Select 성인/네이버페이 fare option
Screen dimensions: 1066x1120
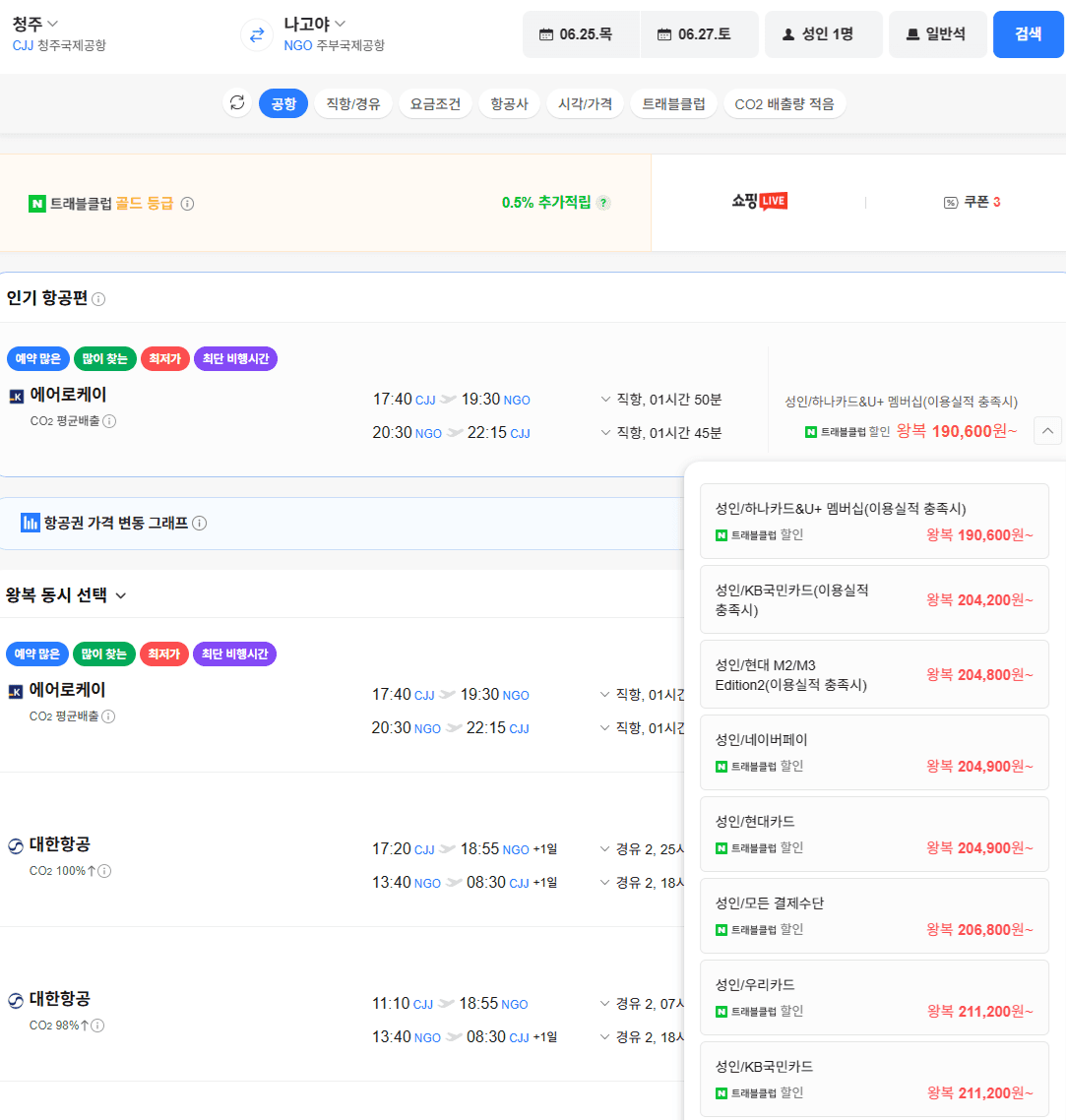click(x=874, y=752)
